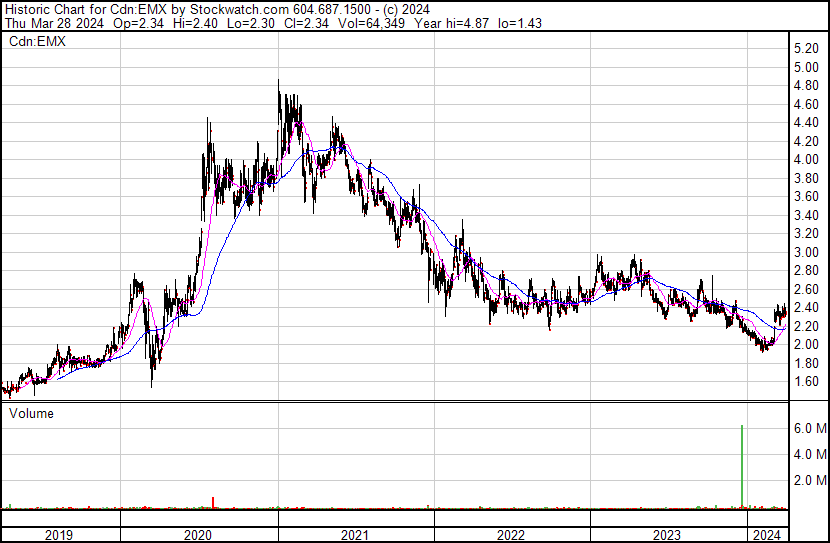Click the 1.60 price axis label
The height and width of the screenshot is (543, 830).
tap(806, 382)
